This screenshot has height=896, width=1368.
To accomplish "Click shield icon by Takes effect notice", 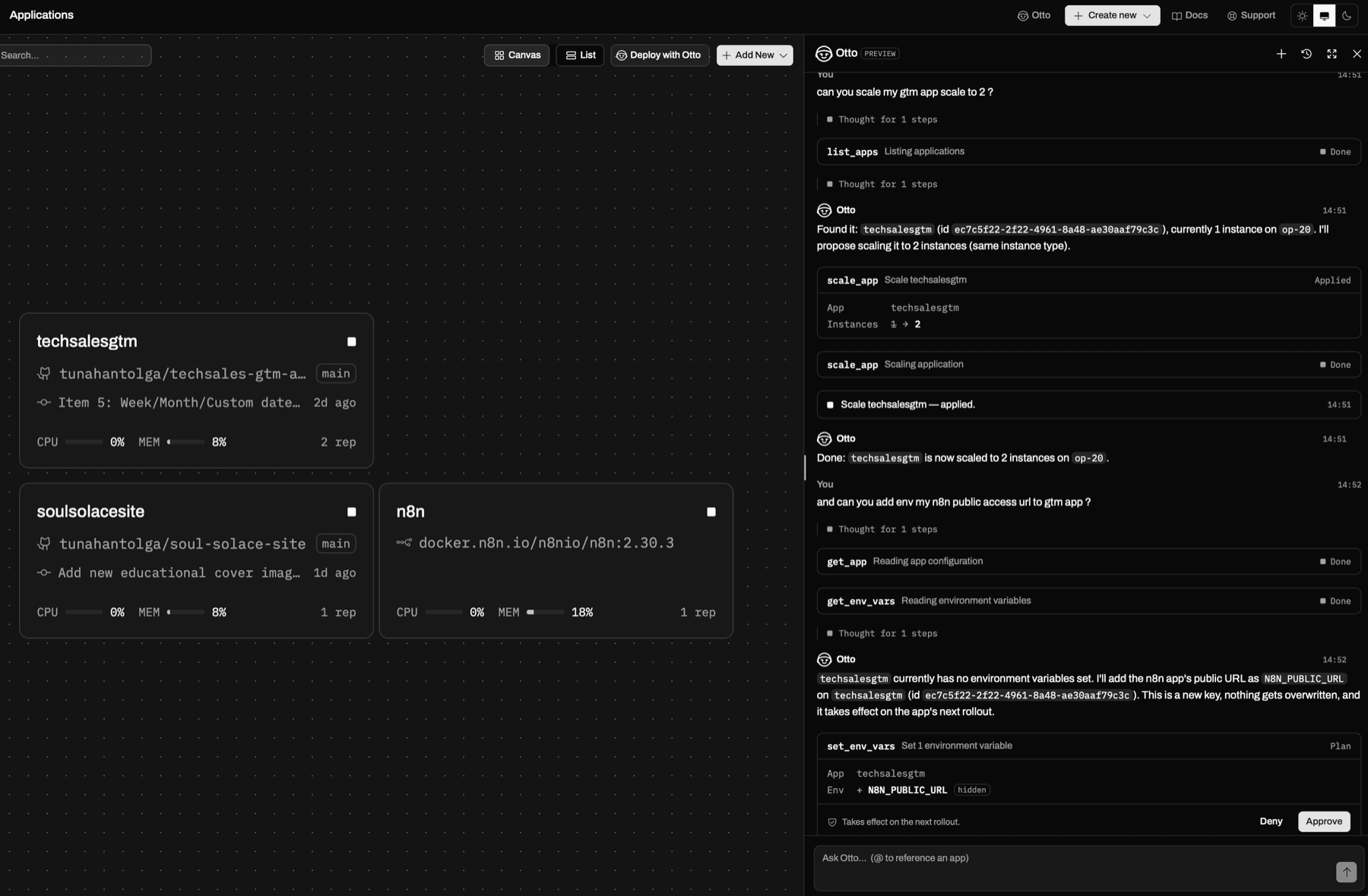I will [x=832, y=822].
